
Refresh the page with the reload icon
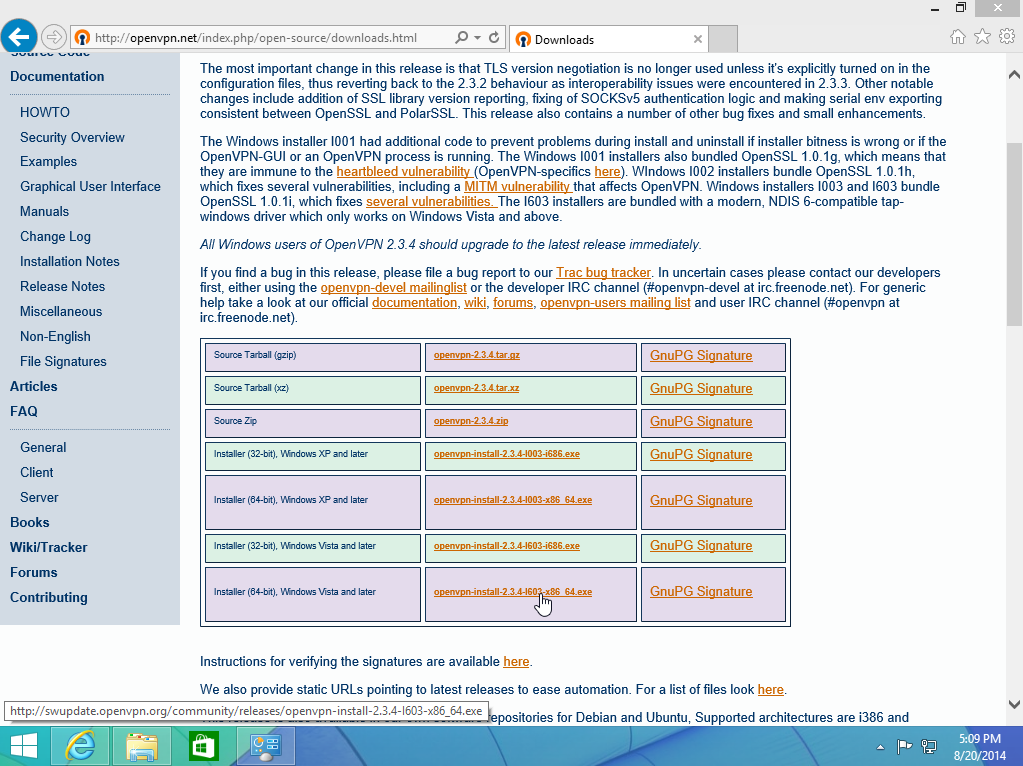click(494, 37)
